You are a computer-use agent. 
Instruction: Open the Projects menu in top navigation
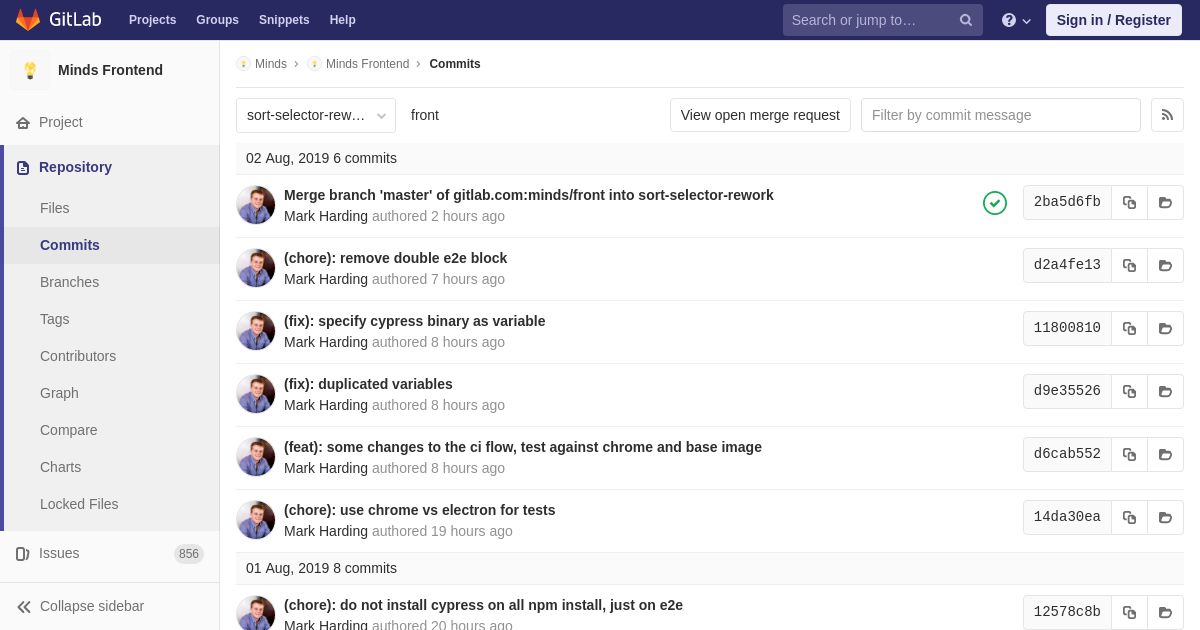[152, 20]
